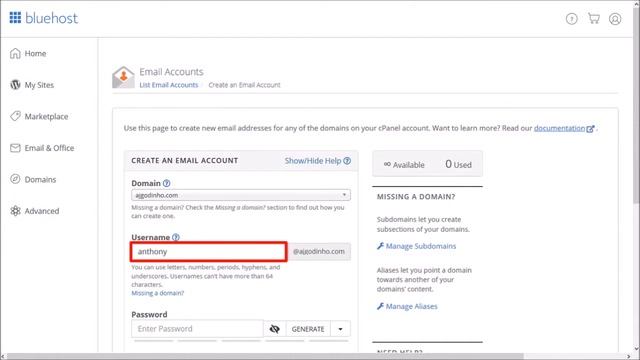Click the tag icon beside Marketplace

tap(15, 116)
